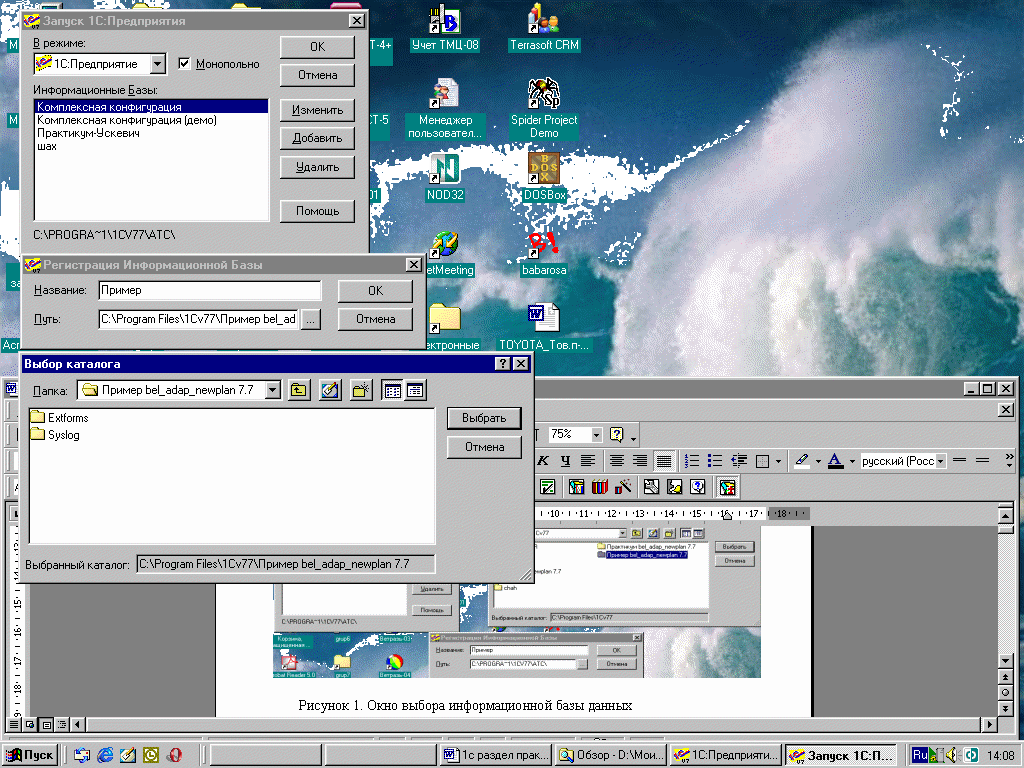Toggle the Монопольно checkbox
This screenshot has height=768, width=1024.
pyautogui.click(x=184, y=64)
